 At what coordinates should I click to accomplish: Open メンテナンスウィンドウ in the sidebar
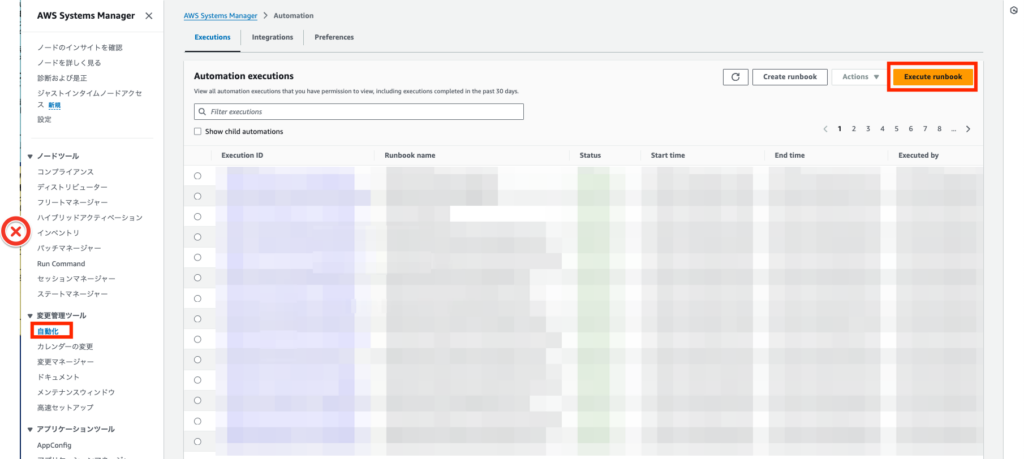pos(76,392)
